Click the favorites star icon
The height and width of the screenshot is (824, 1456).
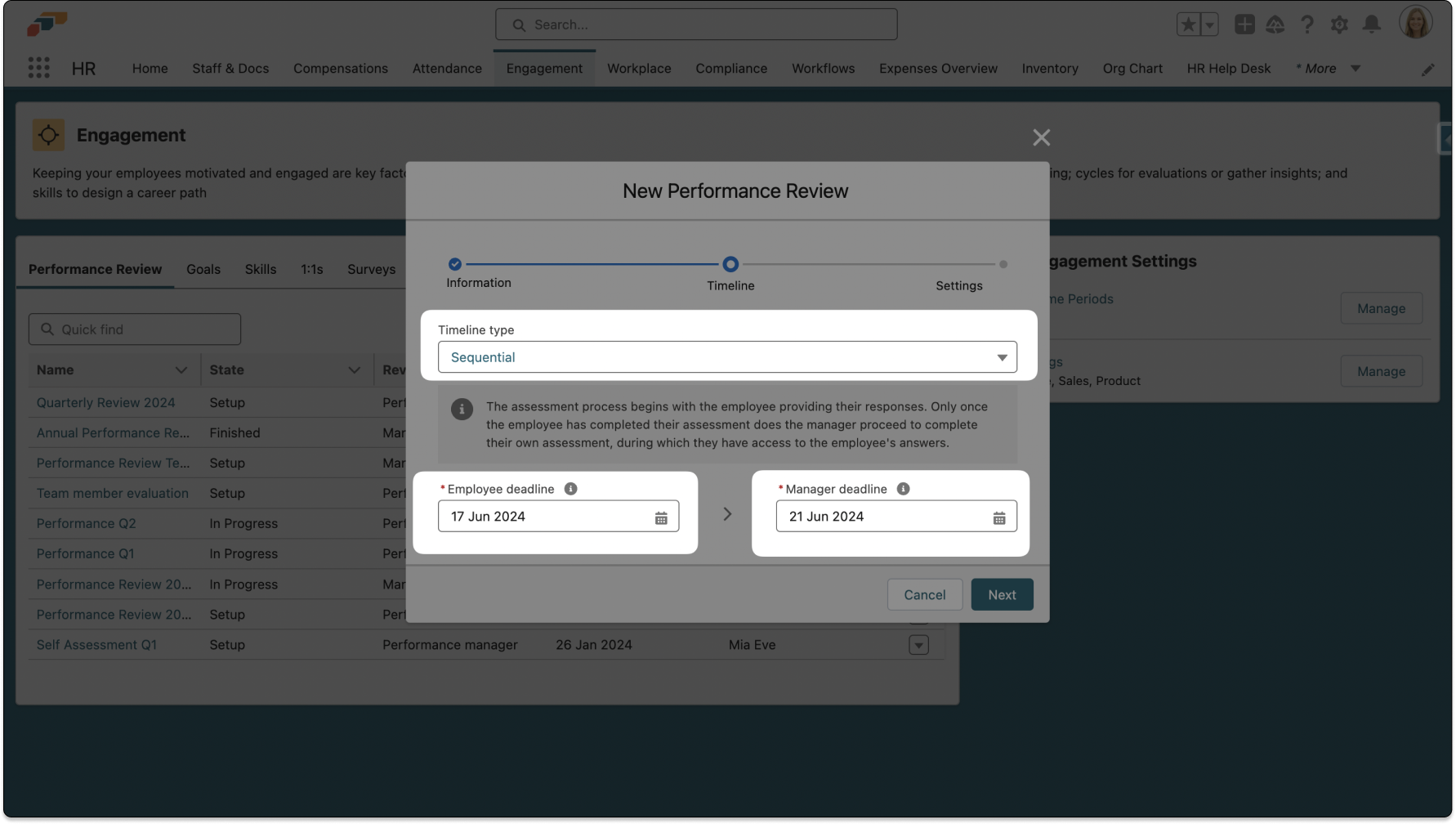[x=1188, y=25]
